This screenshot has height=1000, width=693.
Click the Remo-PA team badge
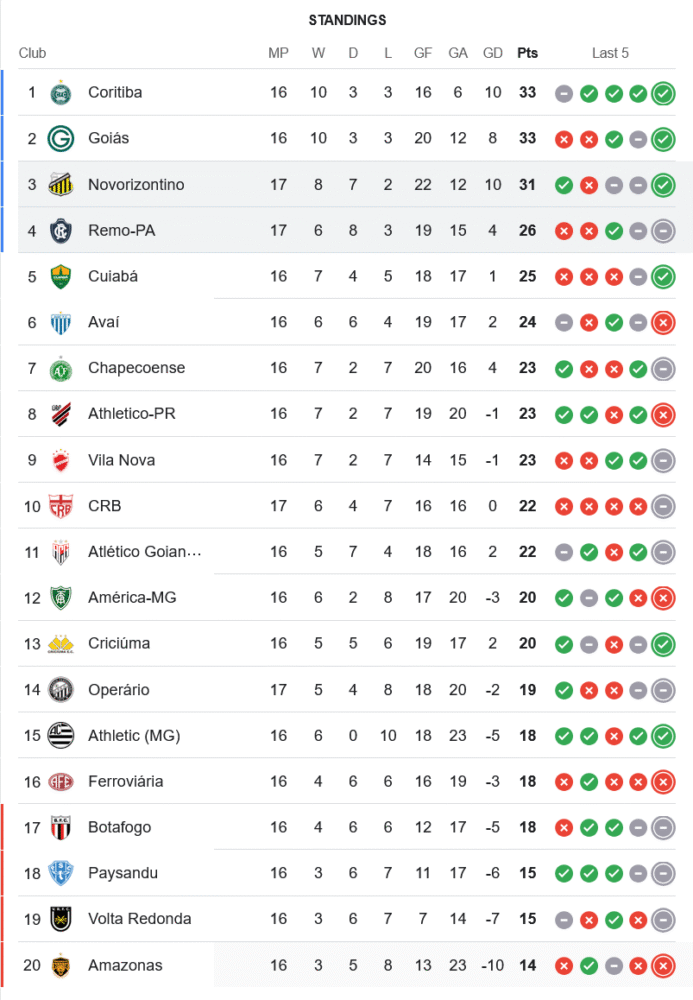pos(61,231)
